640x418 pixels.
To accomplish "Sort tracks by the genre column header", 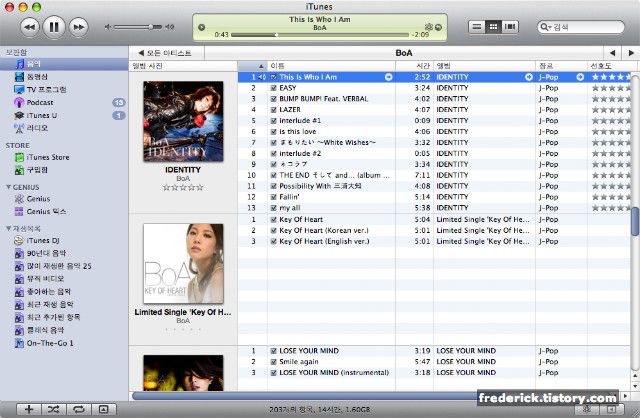I will (x=561, y=66).
